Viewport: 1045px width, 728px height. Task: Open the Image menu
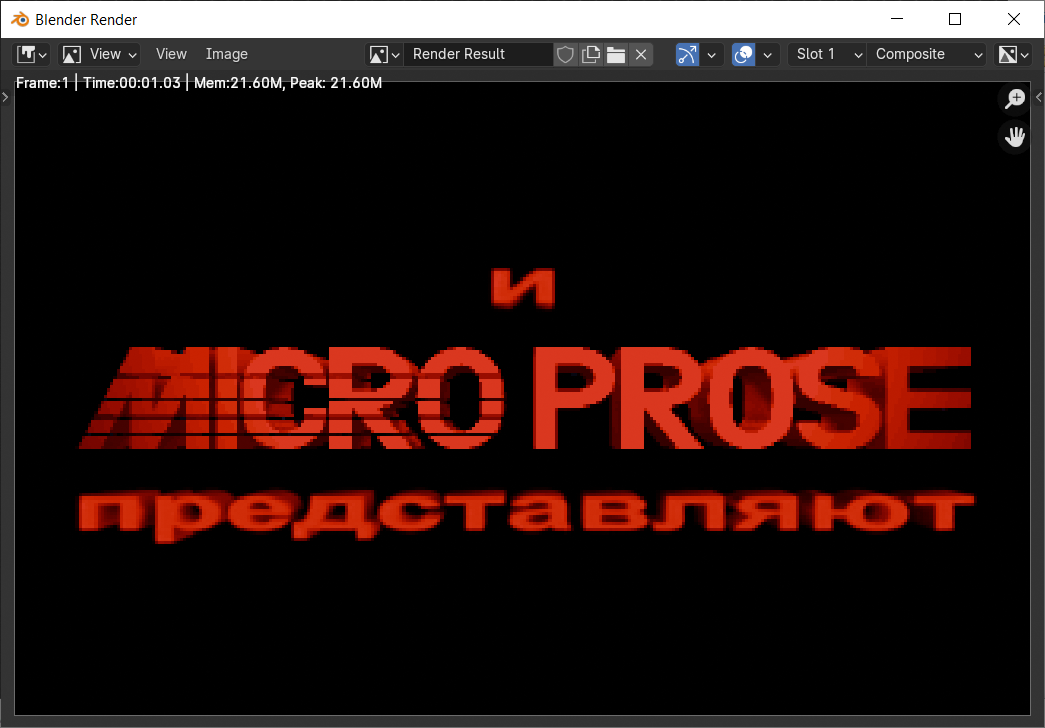pyautogui.click(x=227, y=54)
